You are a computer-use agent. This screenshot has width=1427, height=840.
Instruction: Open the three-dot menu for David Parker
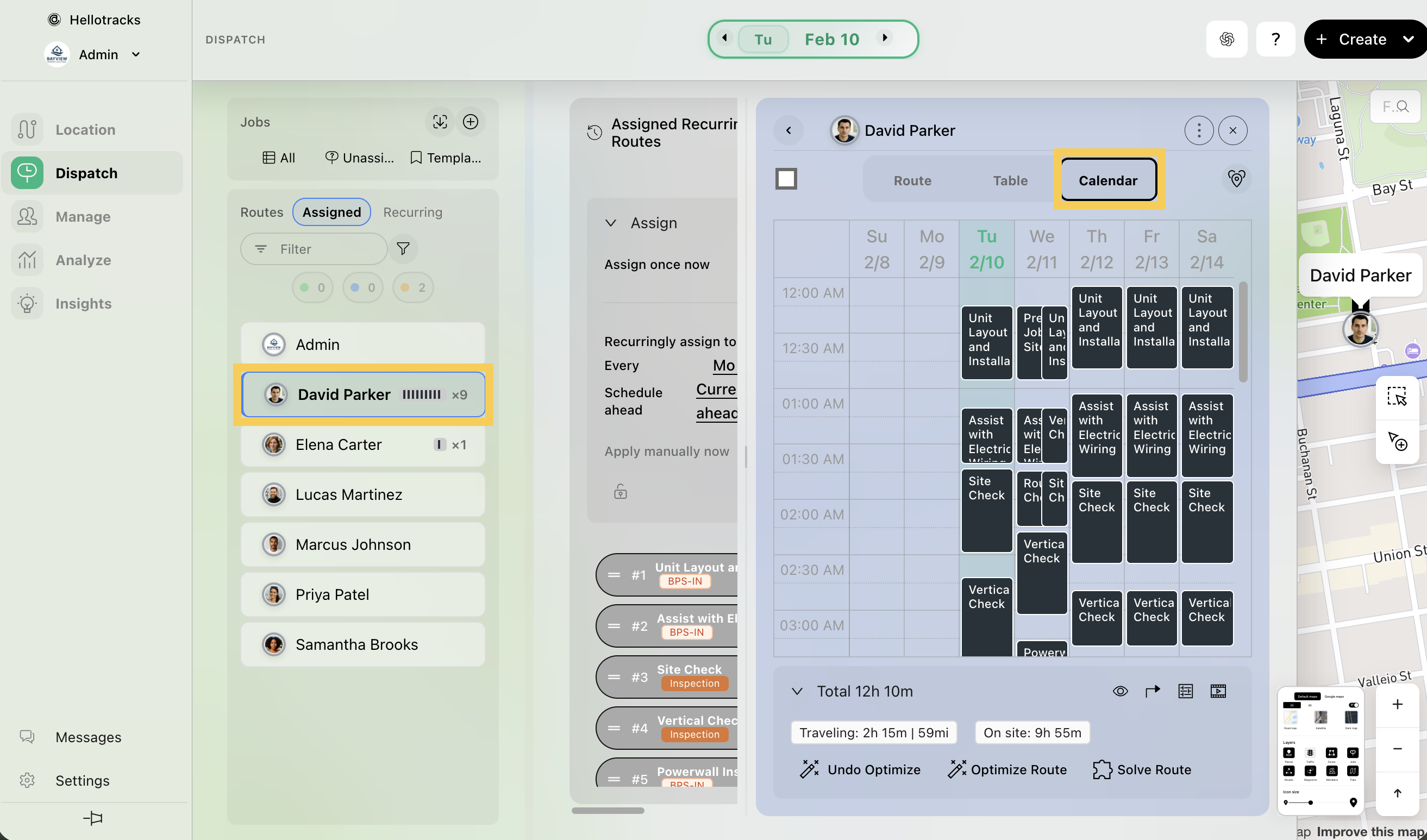[x=1198, y=130]
